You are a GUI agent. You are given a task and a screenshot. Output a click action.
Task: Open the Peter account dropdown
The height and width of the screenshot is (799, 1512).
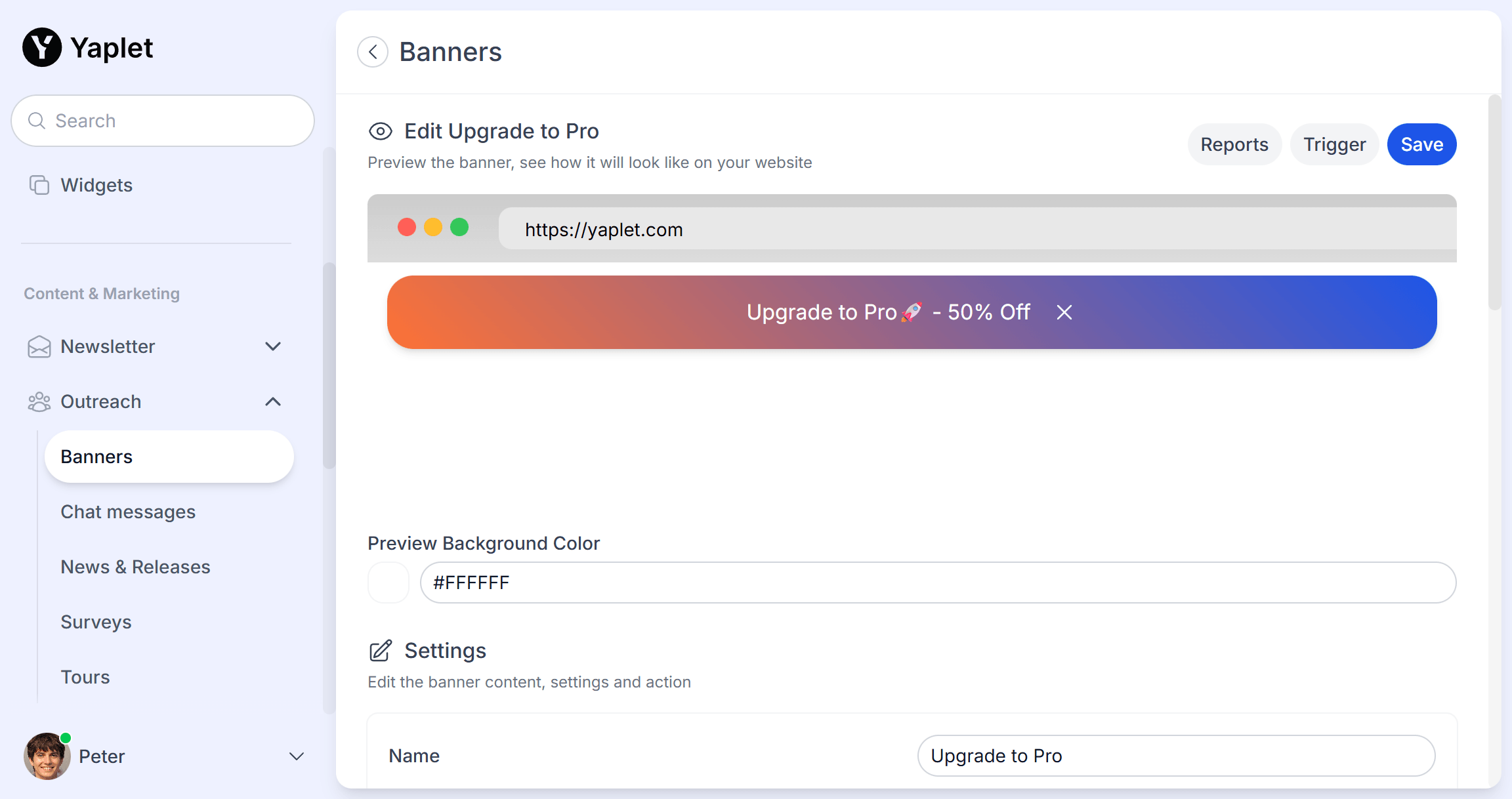(297, 756)
